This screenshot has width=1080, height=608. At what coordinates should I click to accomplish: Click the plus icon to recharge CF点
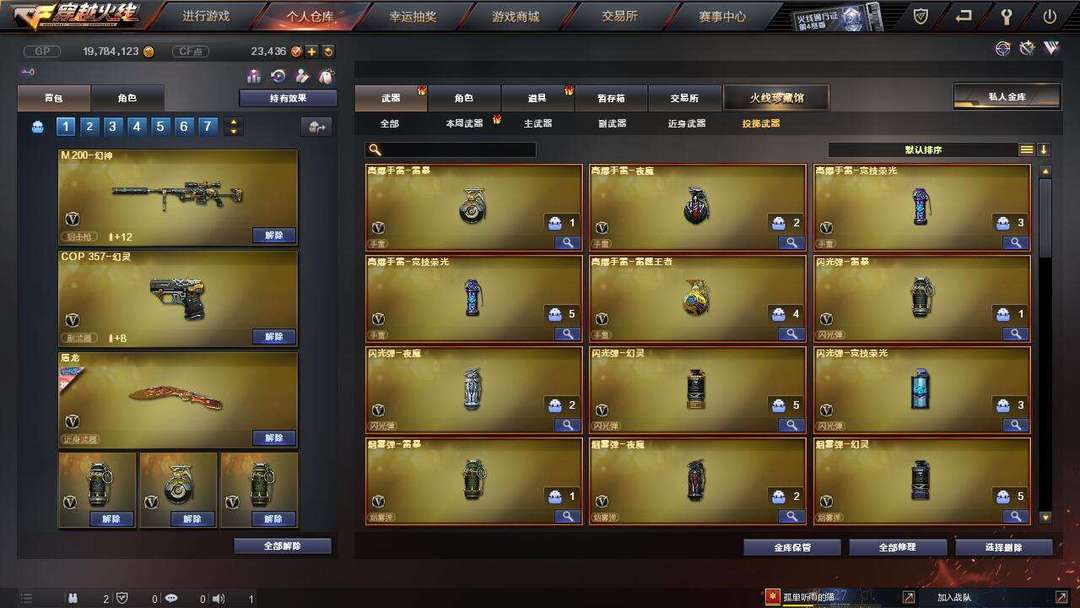point(311,52)
